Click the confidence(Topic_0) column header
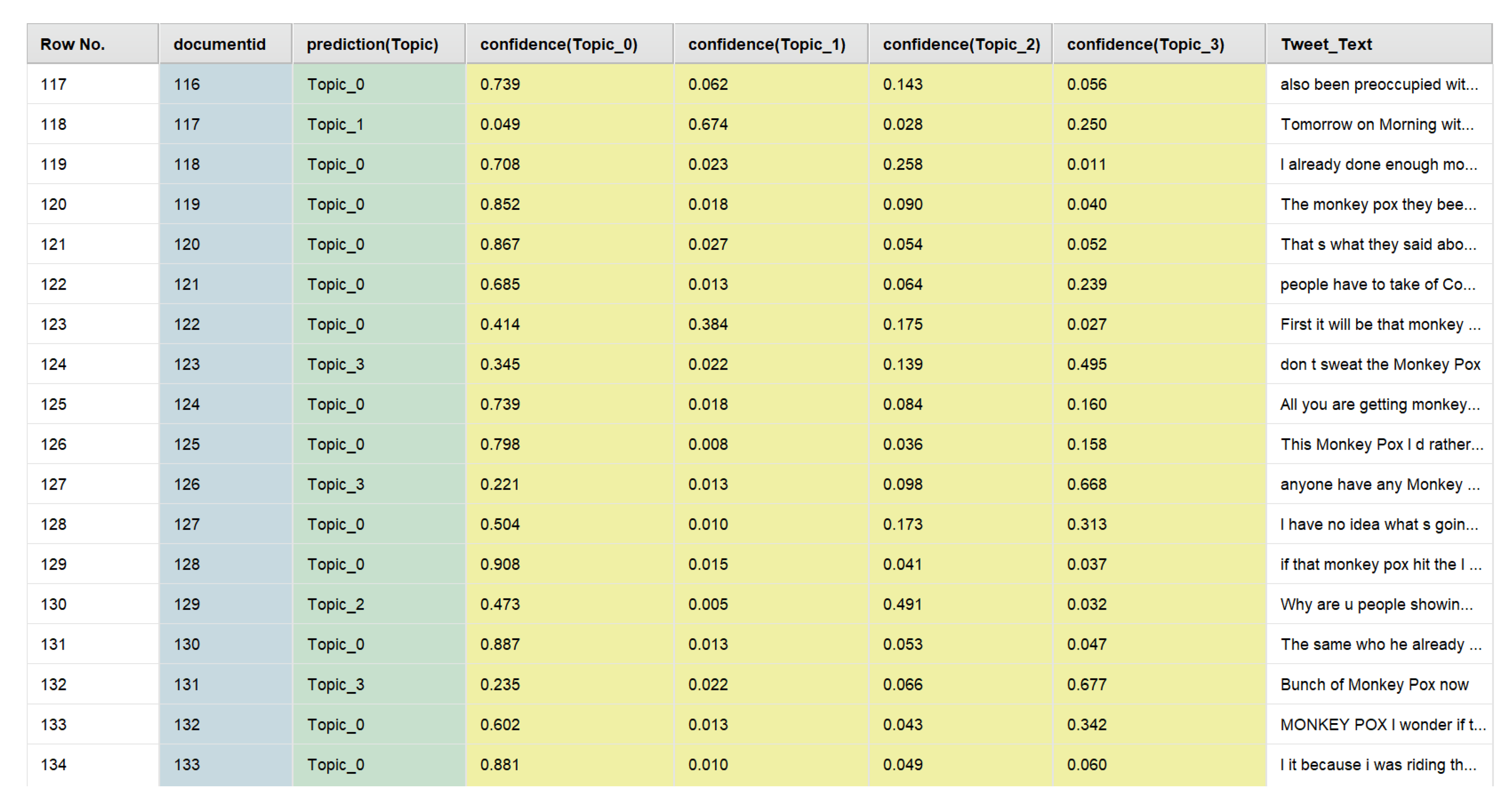Viewport: 1512px width, 807px height. click(x=558, y=44)
